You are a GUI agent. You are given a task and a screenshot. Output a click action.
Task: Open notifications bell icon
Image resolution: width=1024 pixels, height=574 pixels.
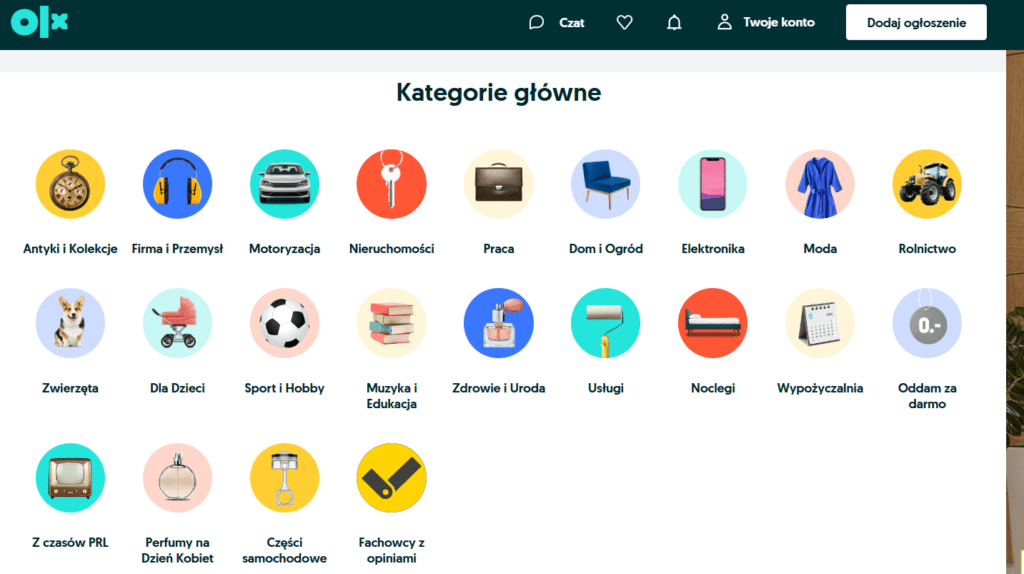pos(674,22)
